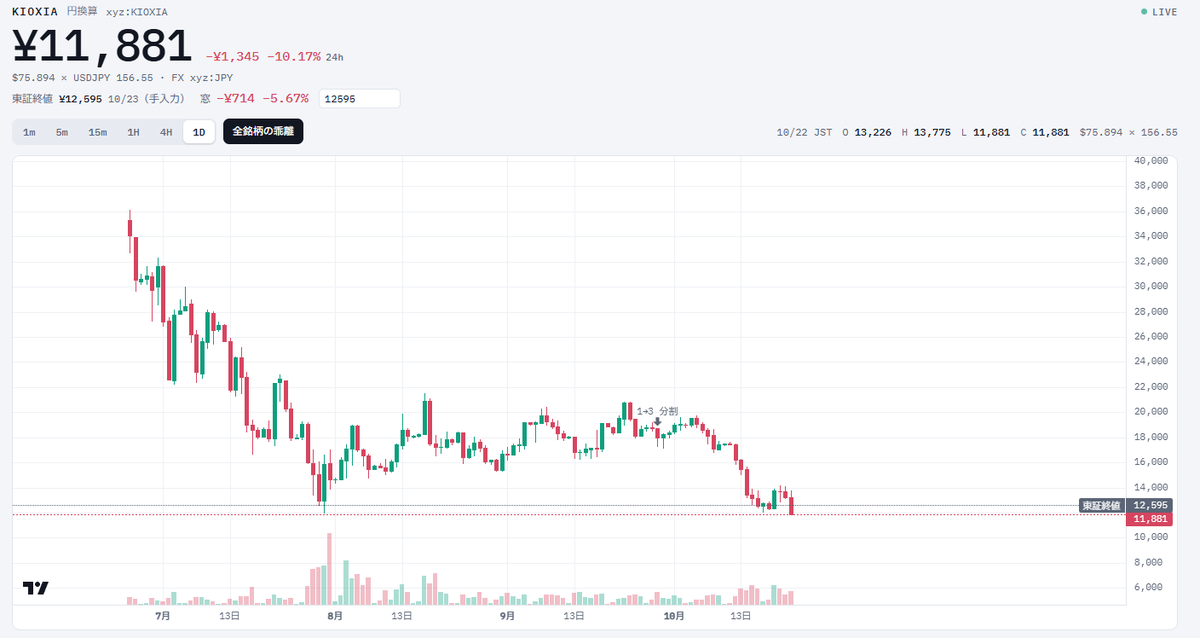Click the KIOXIA ticker title
1200x638 pixels.
(34, 11)
